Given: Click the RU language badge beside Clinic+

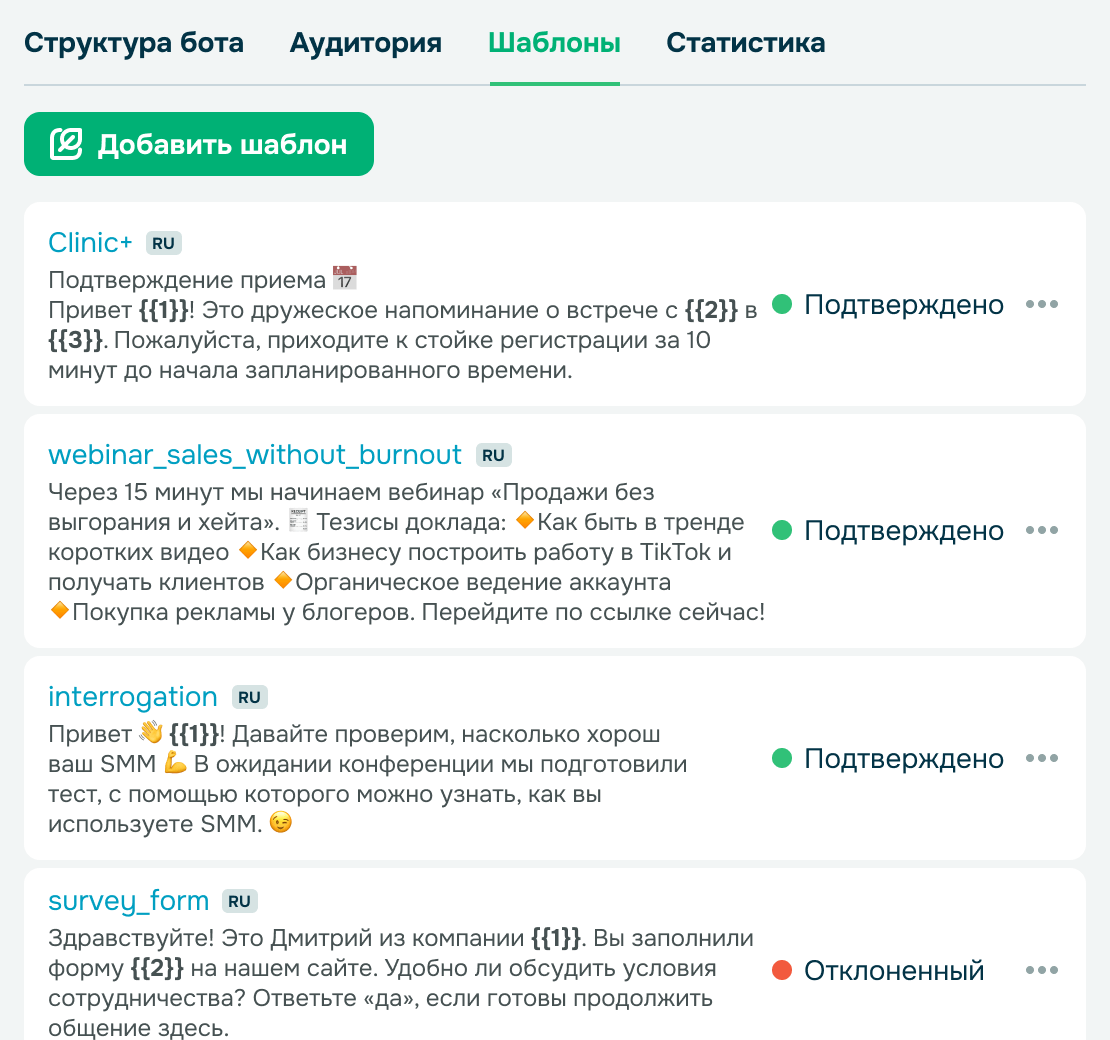Looking at the screenshot, I should (164, 243).
